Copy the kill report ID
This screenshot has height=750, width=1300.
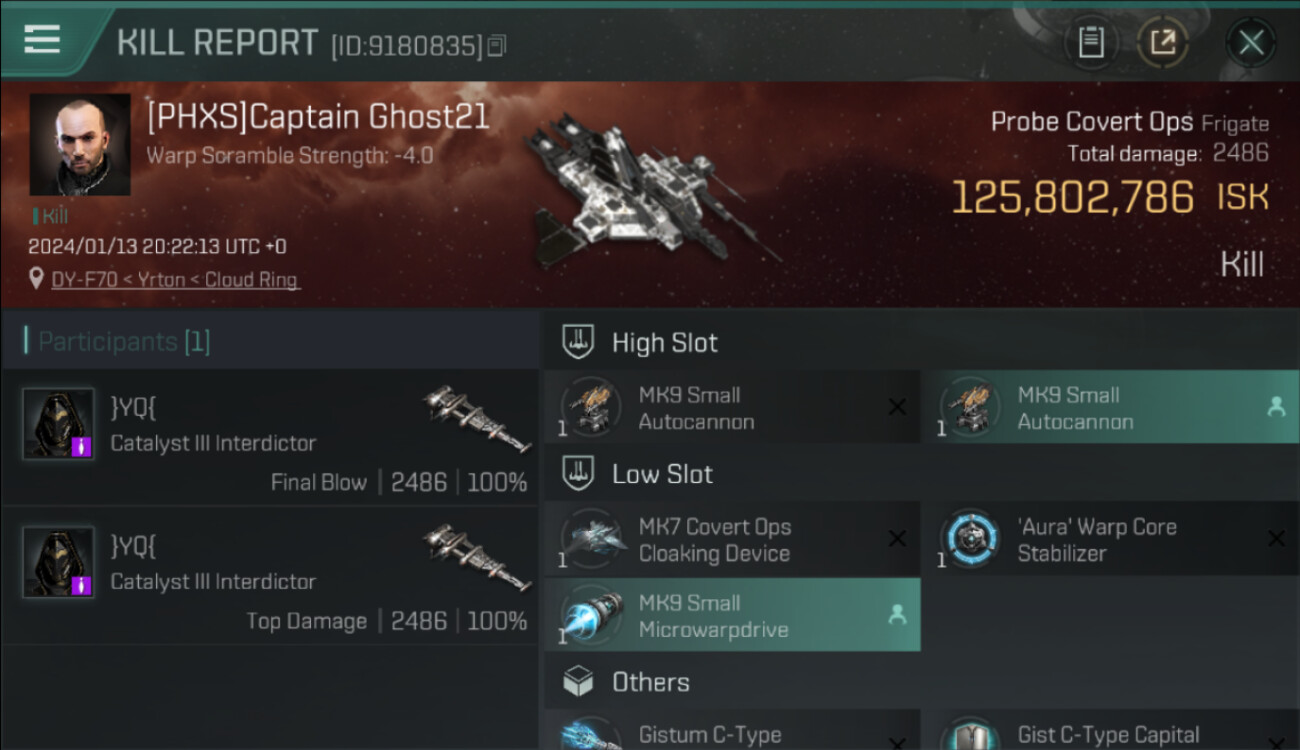point(497,45)
